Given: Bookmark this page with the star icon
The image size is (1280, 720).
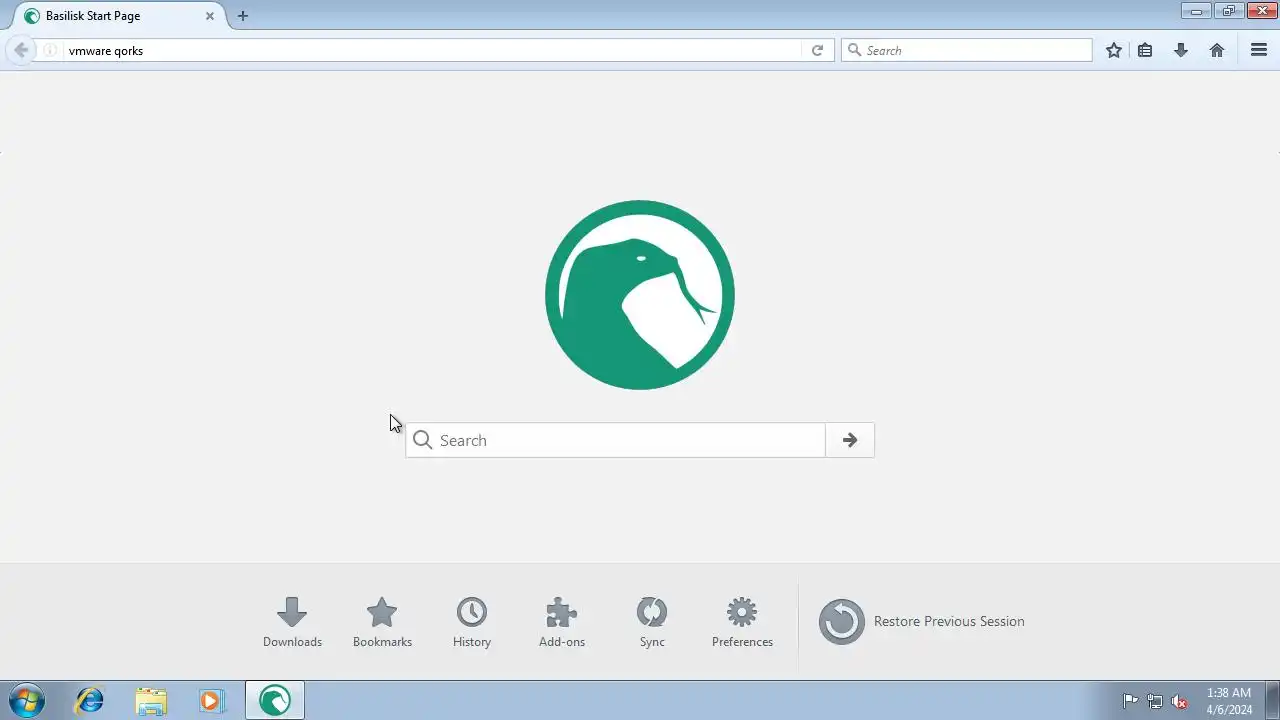Looking at the screenshot, I should pyautogui.click(x=1114, y=50).
